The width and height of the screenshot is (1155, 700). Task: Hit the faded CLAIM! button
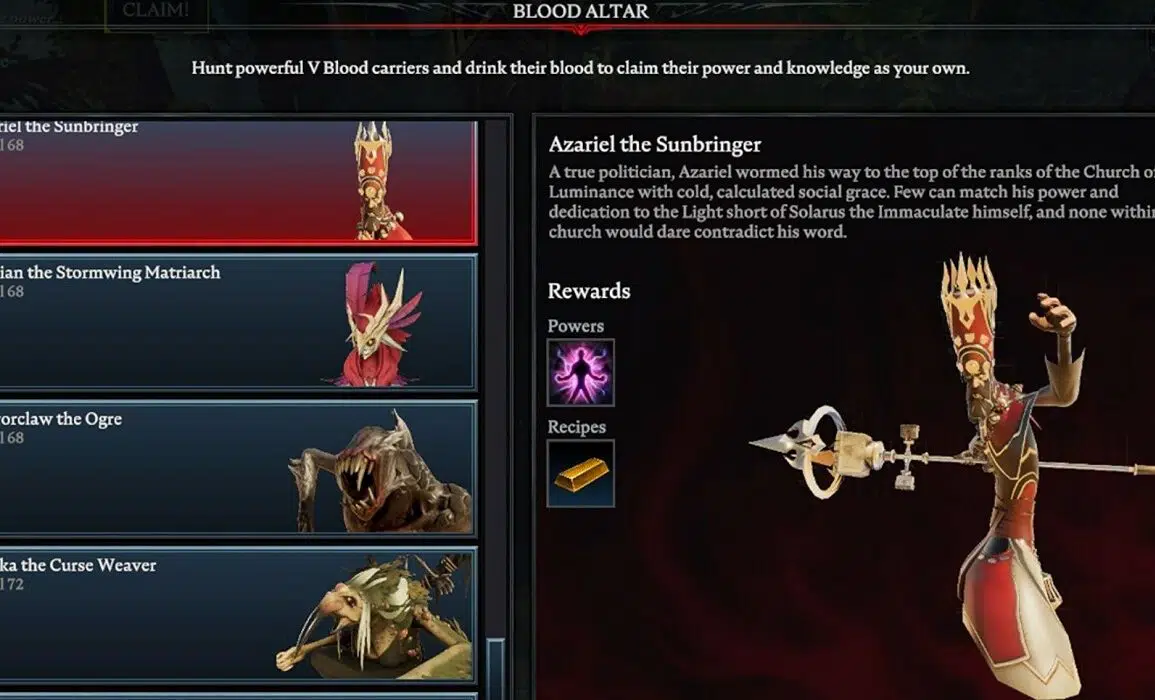pos(156,12)
